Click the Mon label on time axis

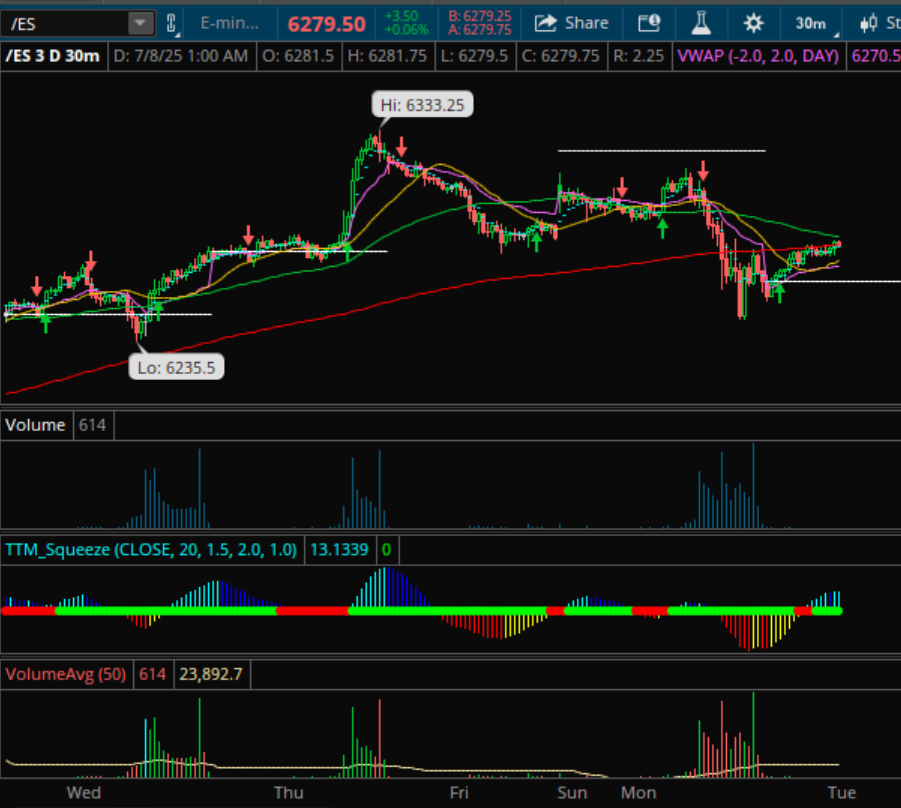[x=638, y=793]
